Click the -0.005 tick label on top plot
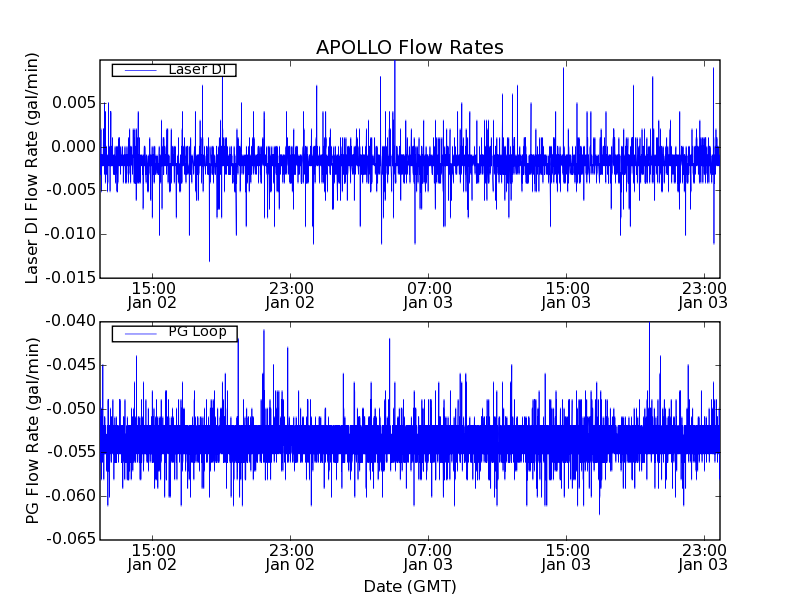The width and height of the screenshot is (800, 600). click(x=71, y=190)
